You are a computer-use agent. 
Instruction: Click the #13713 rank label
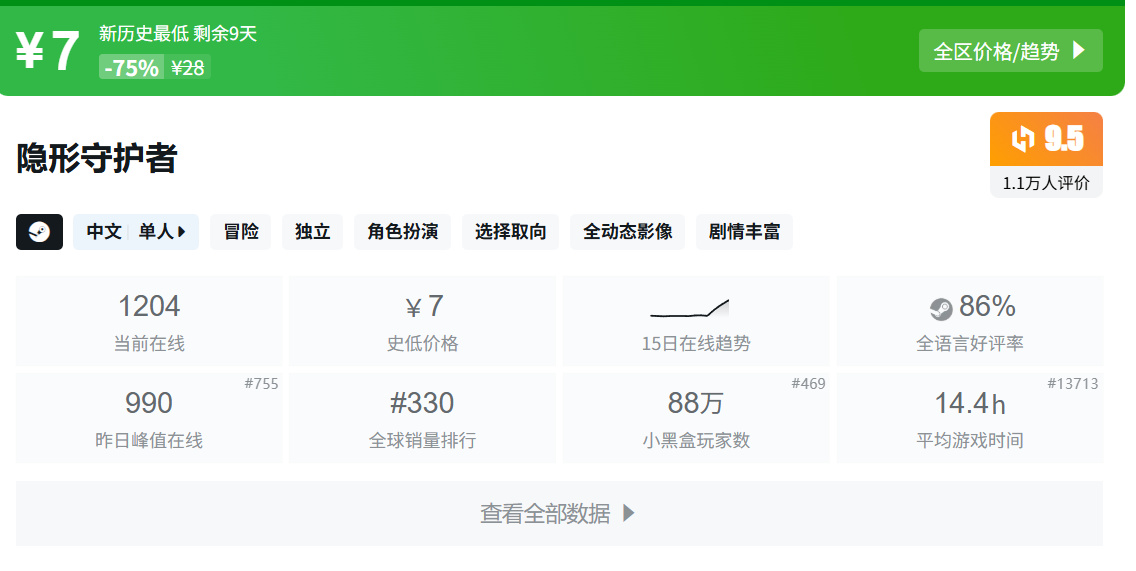tap(1072, 383)
